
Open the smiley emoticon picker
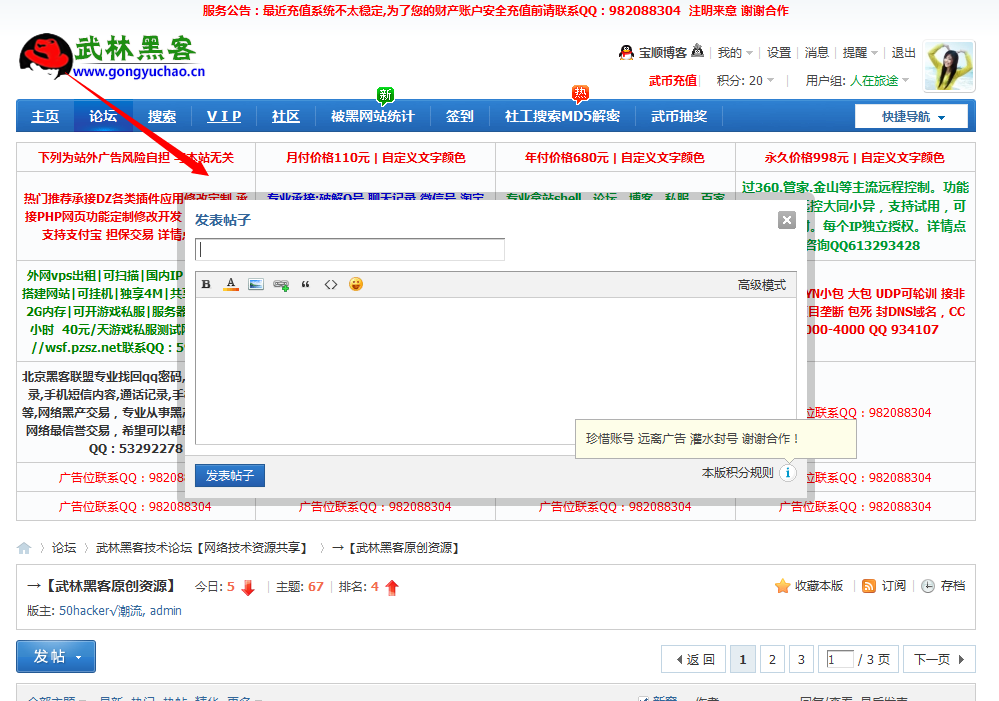click(x=356, y=284)
